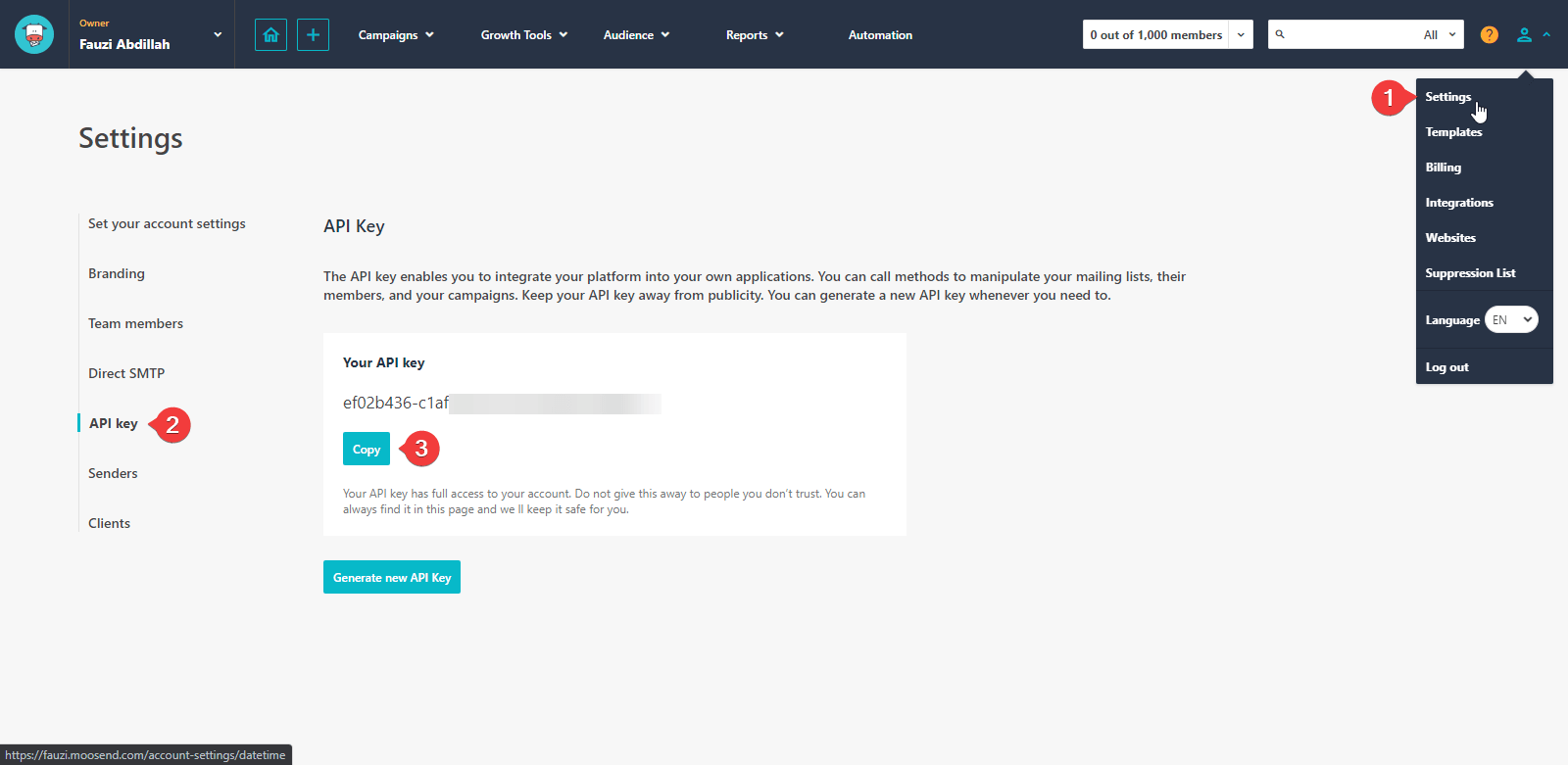Open Templates from the user menu

click(1453, 132)
